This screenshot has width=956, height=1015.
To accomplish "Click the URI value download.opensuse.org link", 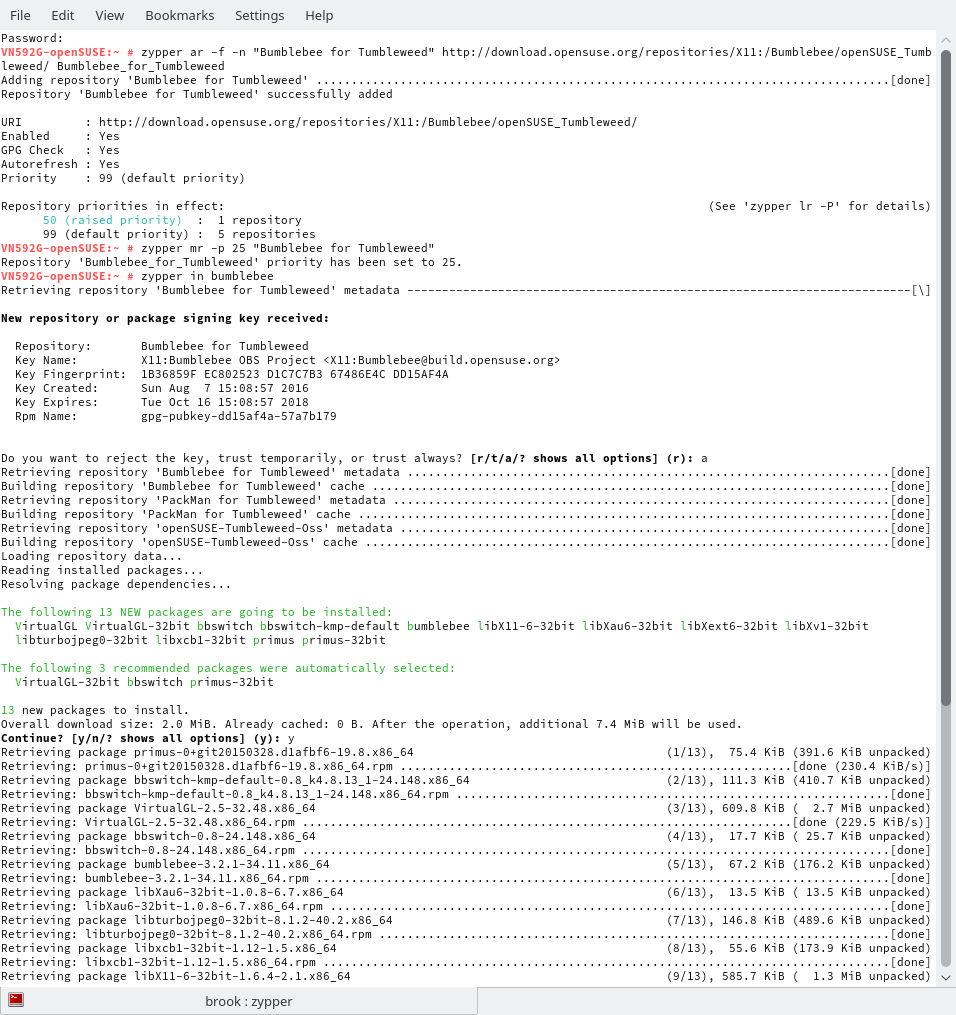I will [x=368, y=122].
